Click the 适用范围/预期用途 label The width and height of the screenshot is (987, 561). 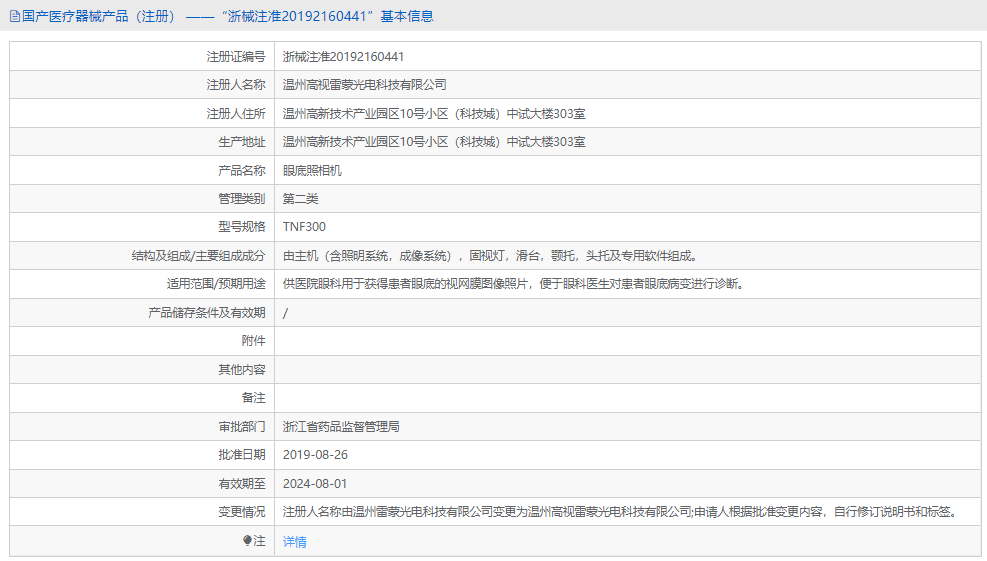(216, 284)
